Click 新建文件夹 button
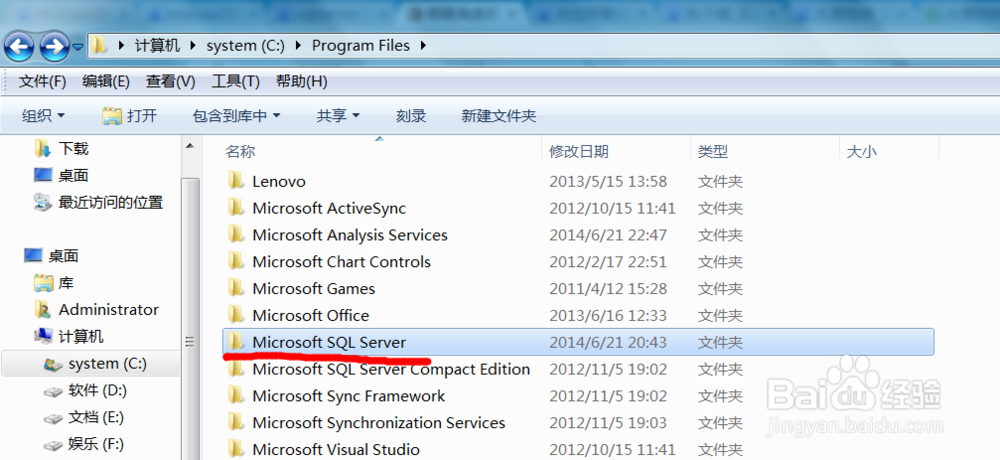Viewport: 1000px width, 460px height. click(x=499, y=115)
